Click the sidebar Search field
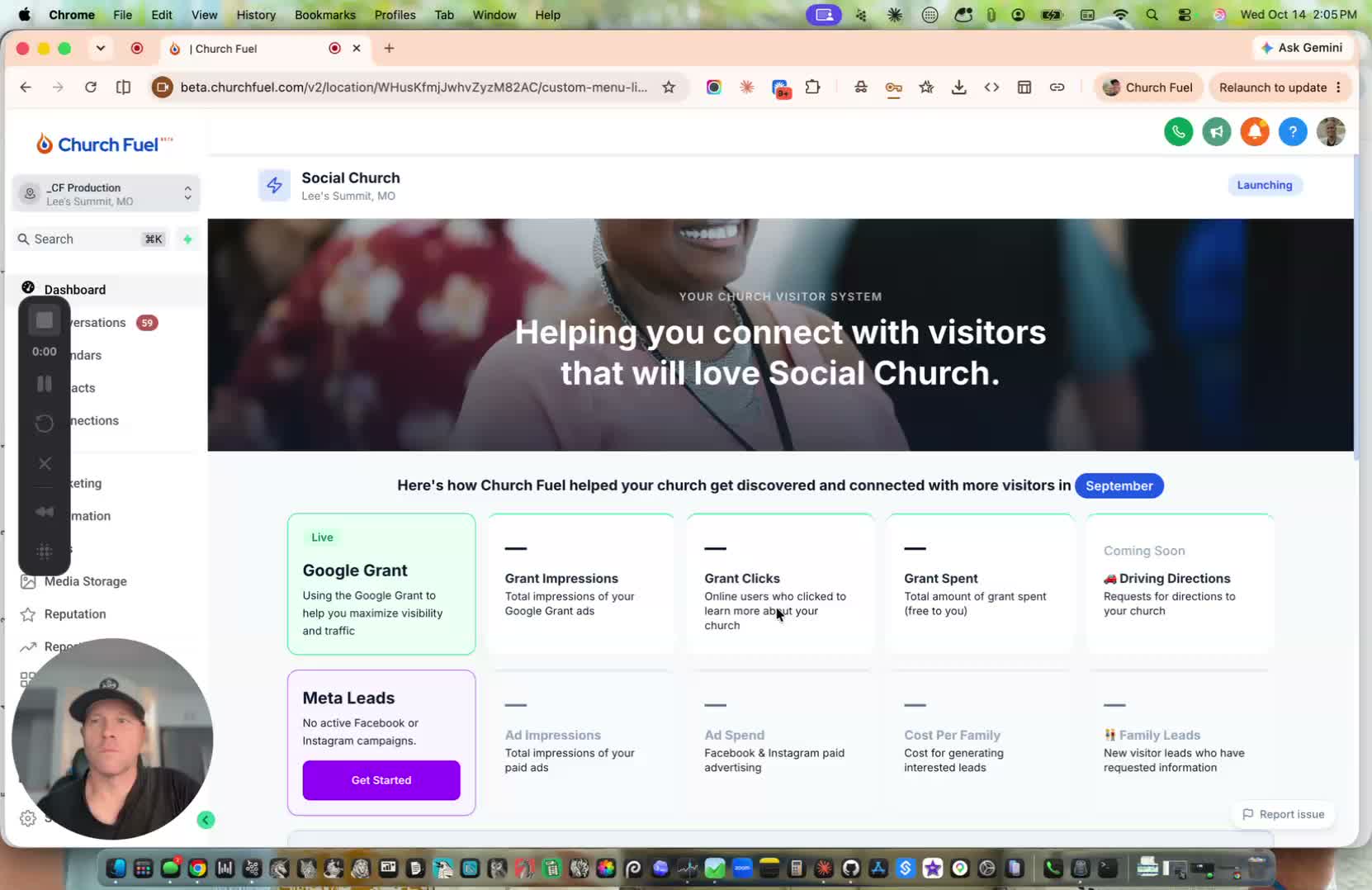 (91, 239)
